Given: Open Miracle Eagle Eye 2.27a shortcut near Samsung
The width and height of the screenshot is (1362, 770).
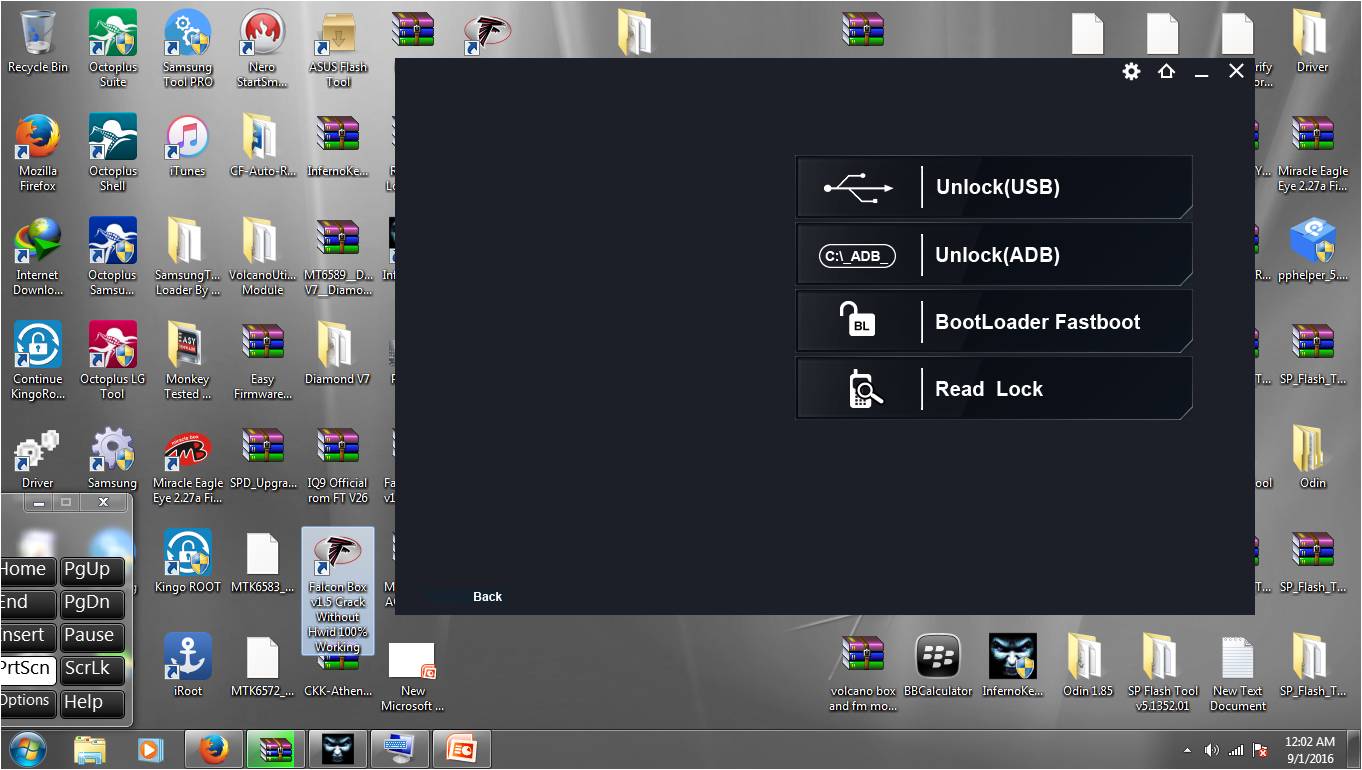Looking at the screenshot, I should (x=187, y=465).
